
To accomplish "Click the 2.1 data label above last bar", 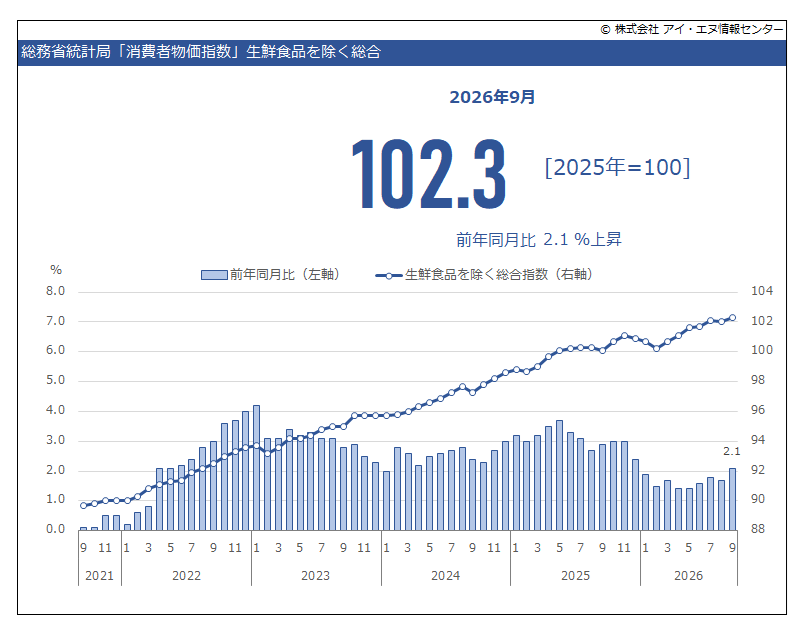I will click(x=732, y=451).
